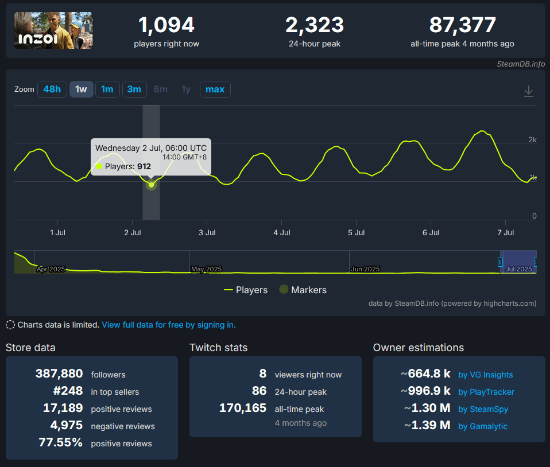Set chart zoom to max
This screenshot has width=550, height=467.
coord(215,89)
